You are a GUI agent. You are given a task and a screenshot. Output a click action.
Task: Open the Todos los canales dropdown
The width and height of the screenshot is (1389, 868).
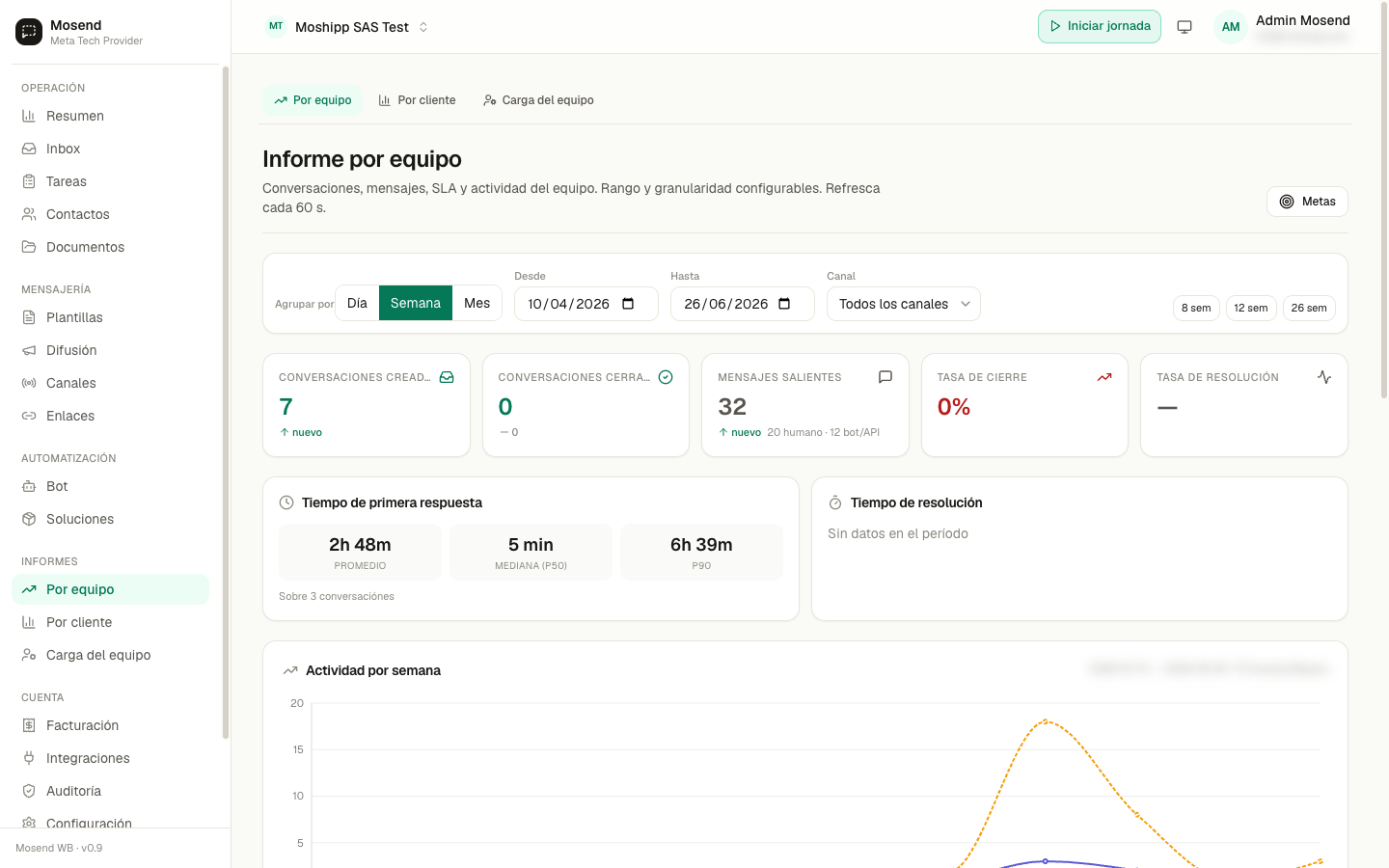pyautogui.click(x=904, y=304)
